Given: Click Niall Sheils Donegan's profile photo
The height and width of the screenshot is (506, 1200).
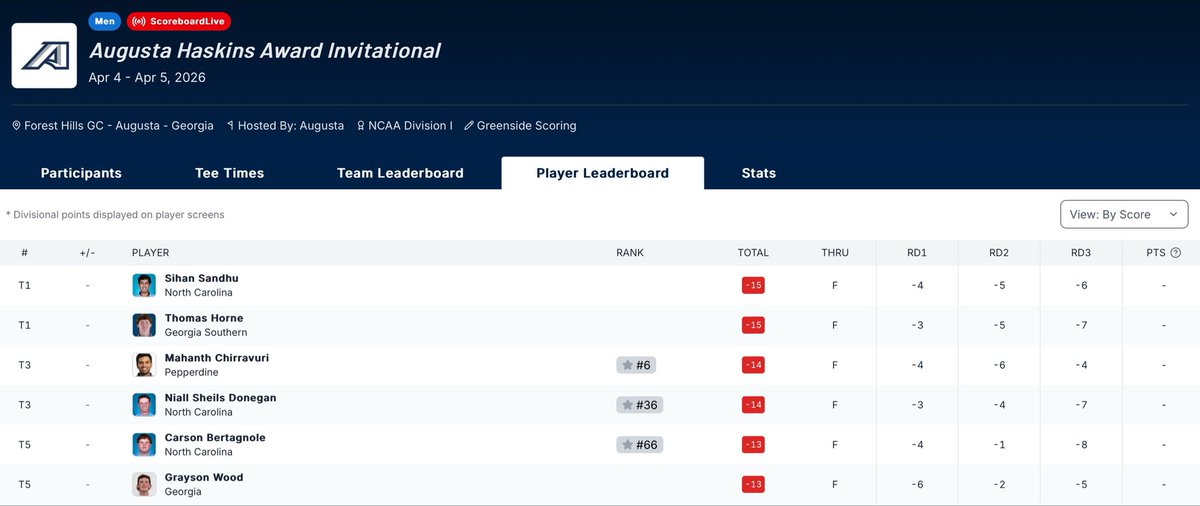Looking at the screenshot, I should [x=144, y=405].
